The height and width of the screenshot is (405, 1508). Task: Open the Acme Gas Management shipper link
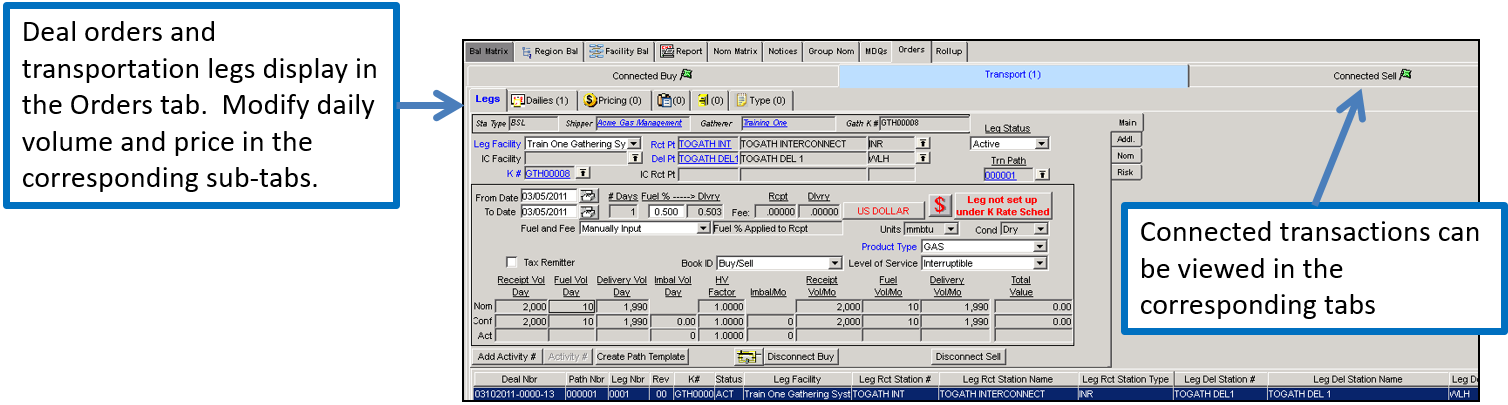(639, 124)
